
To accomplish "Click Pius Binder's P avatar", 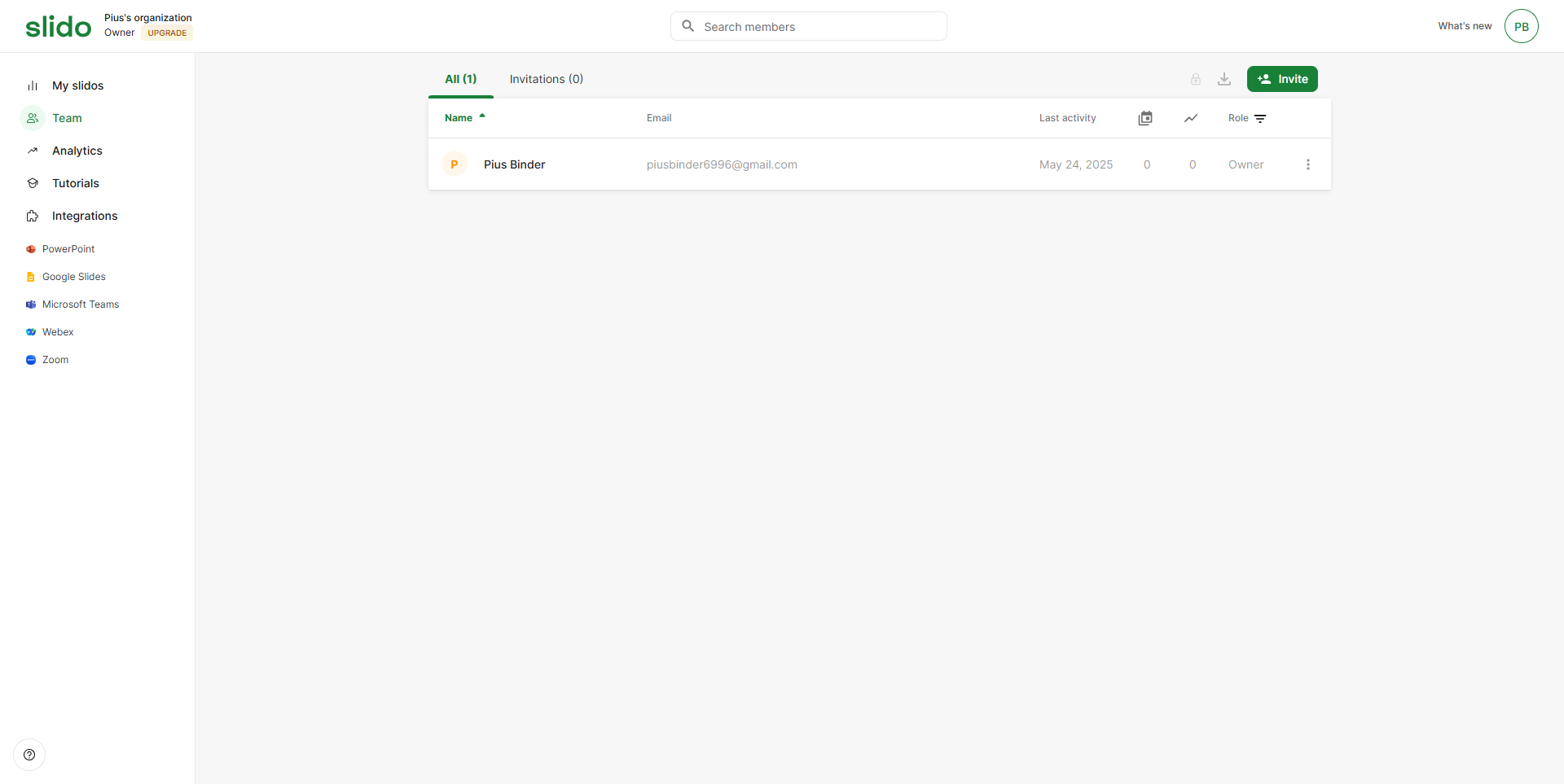I will point(454,164).
